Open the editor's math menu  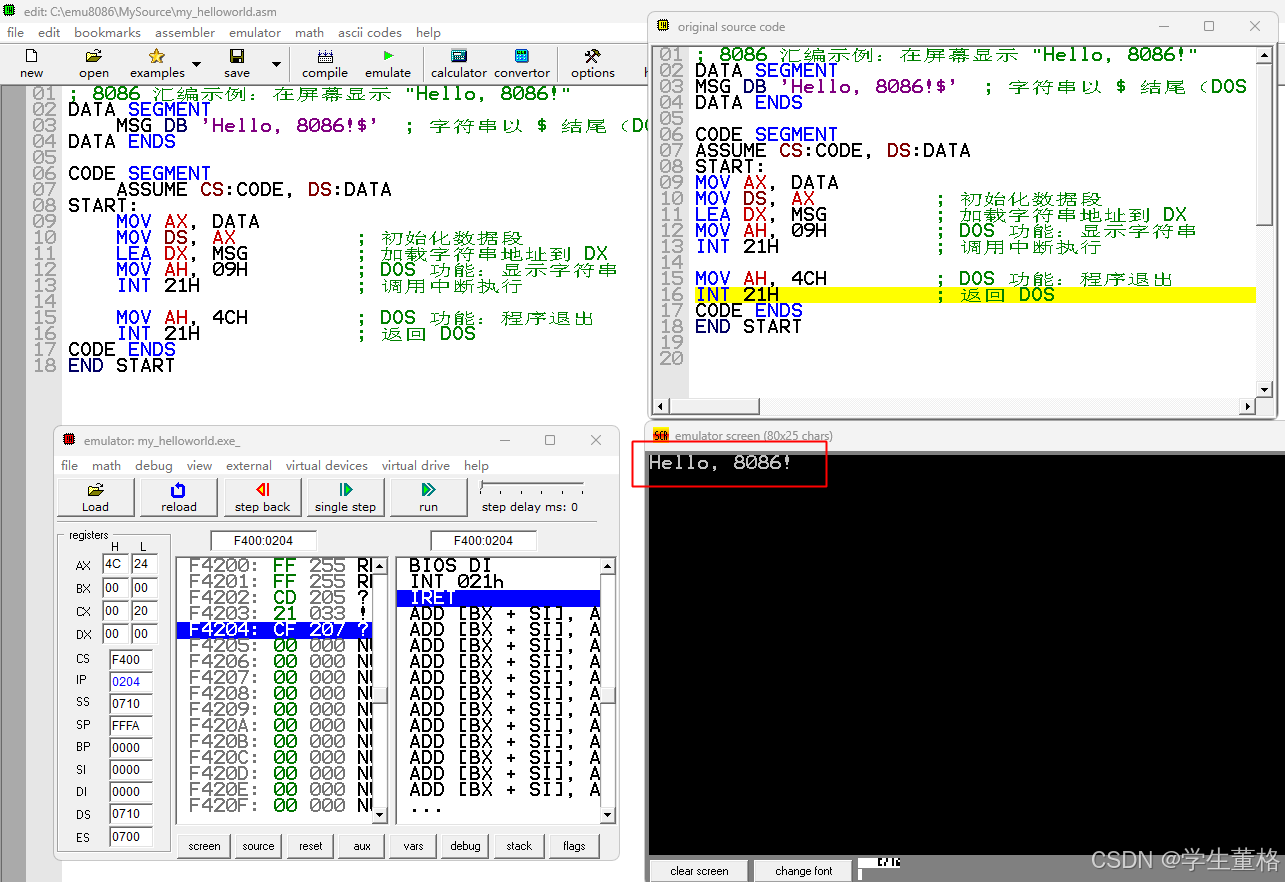tap(309, 32)
